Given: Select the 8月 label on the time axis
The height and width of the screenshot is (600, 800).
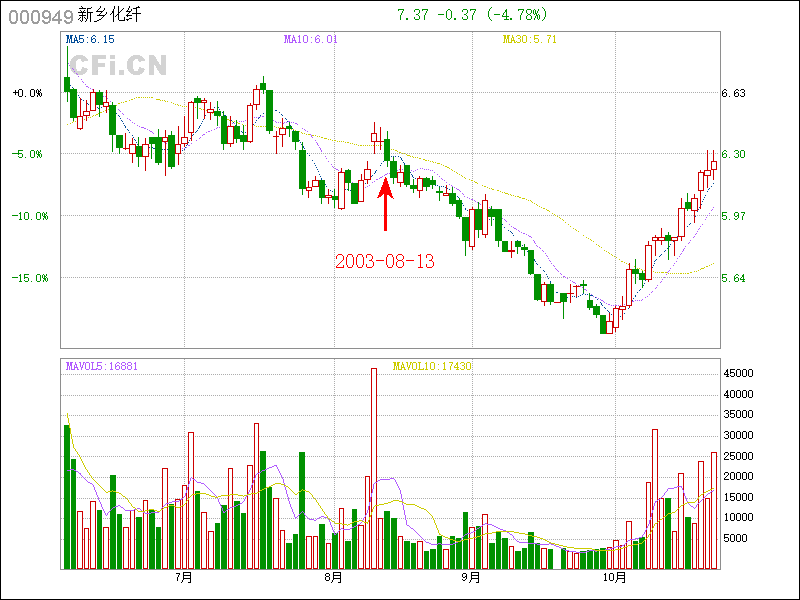Looking at the screenshot, I should pos(333,578).
